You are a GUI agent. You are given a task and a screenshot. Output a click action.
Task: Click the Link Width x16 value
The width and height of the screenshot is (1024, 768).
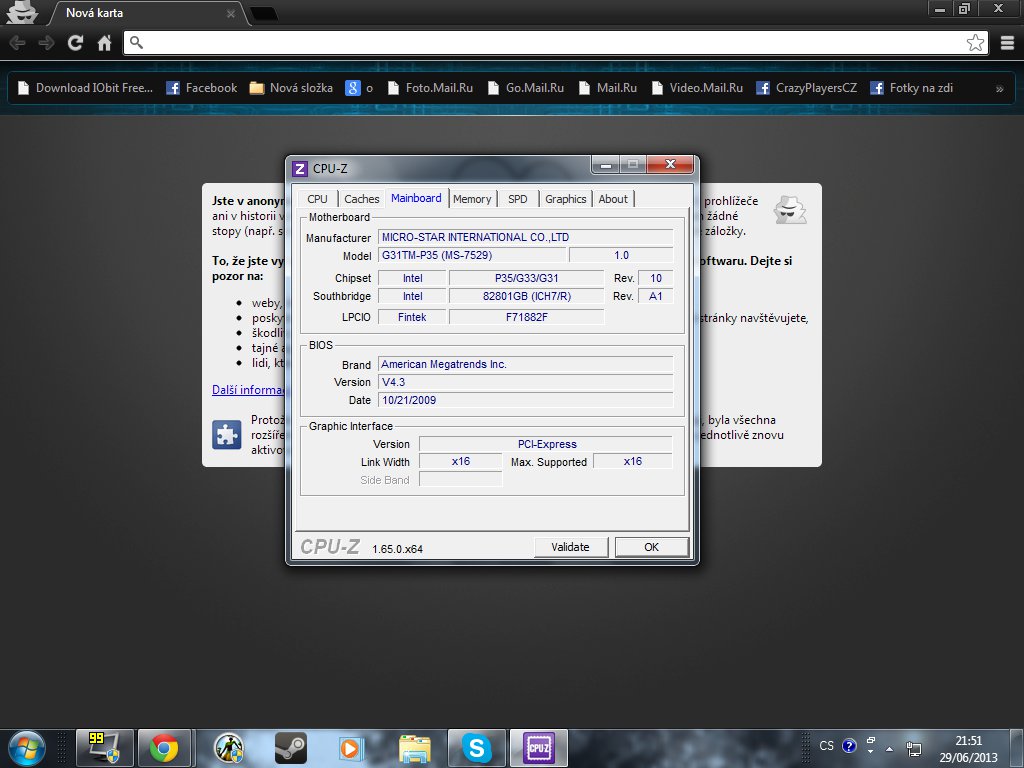coord(460,462)
